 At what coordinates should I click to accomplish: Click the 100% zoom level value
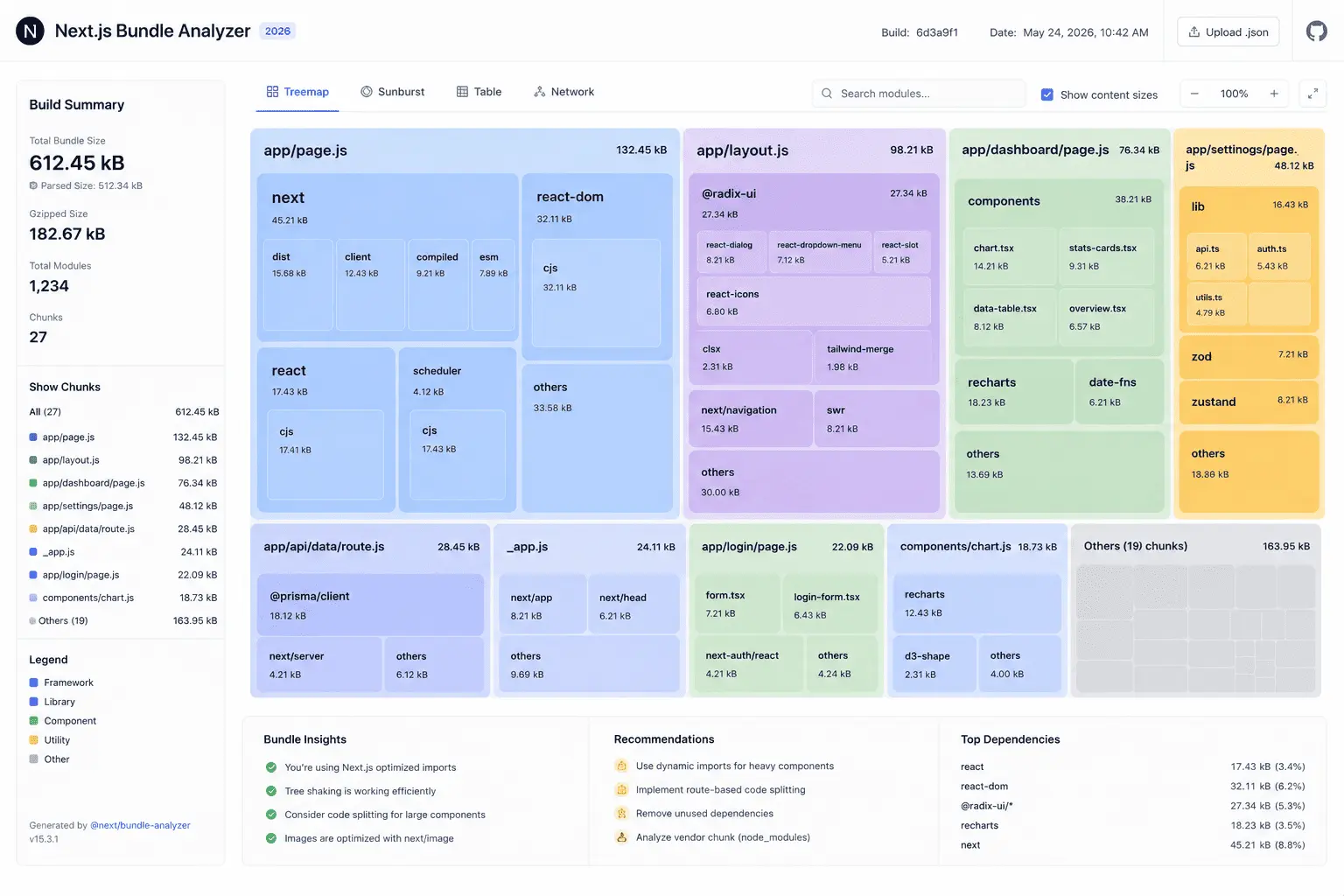point(1234,94)
